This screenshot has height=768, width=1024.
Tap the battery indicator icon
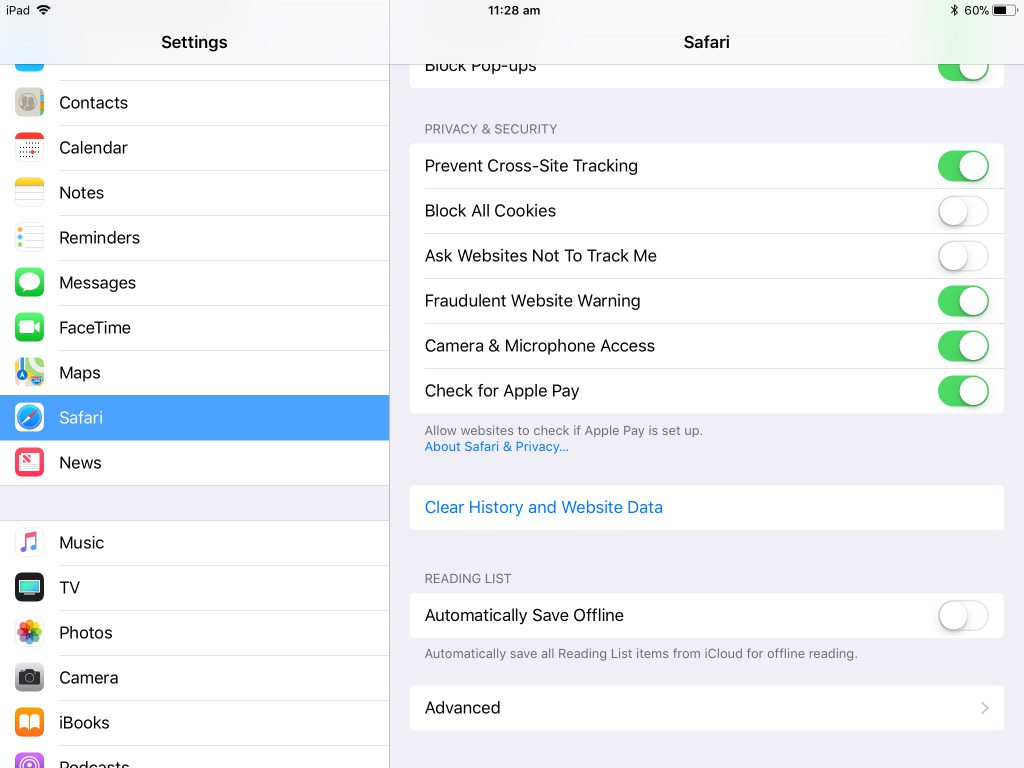coord(1004,10)
